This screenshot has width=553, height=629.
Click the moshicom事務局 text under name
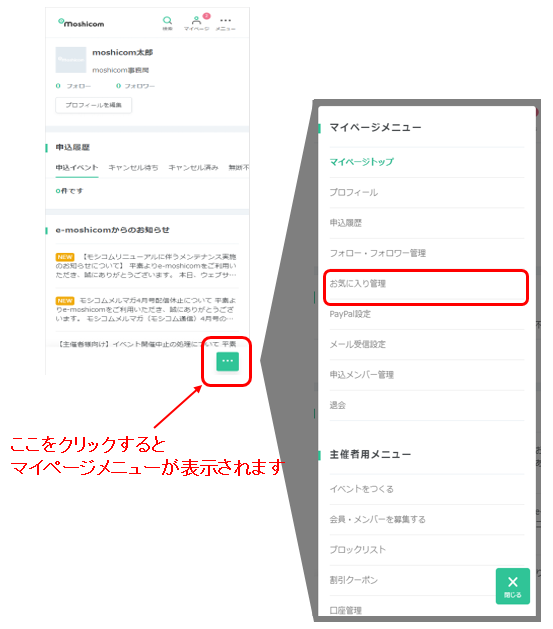[x=120, y=70]
